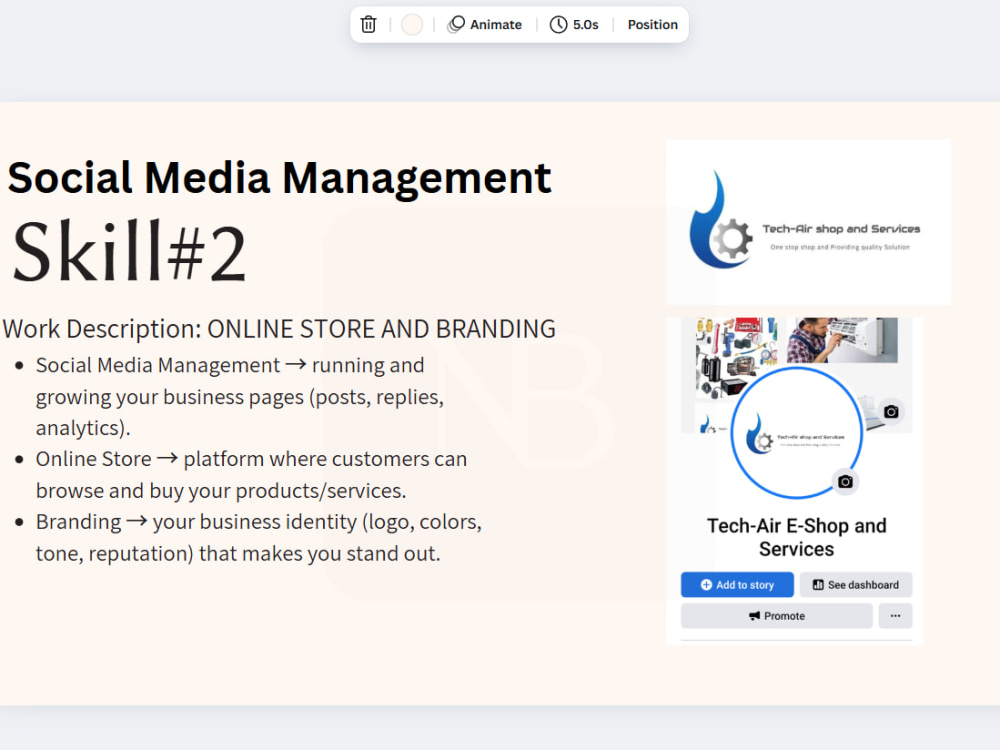Select the Social Media Management heading

tap(279, 178)
